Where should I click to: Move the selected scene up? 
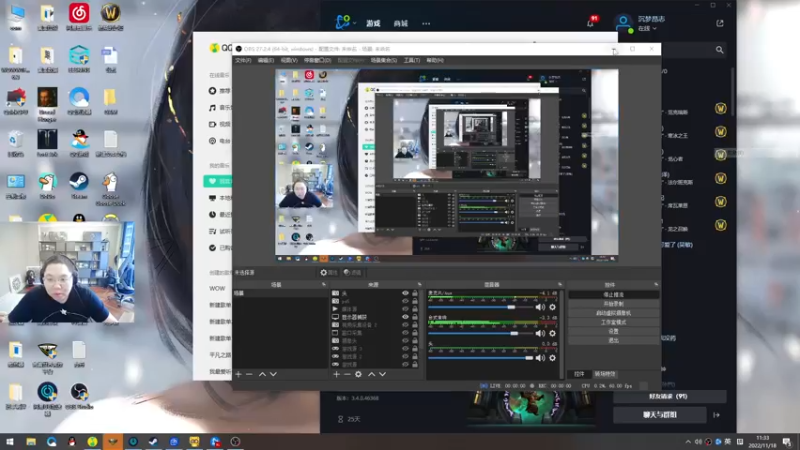(x=262, y=374)
